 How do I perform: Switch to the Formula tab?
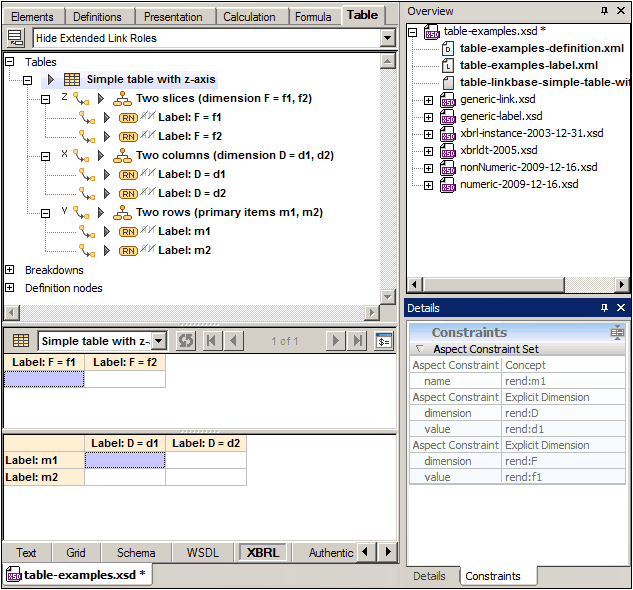[x=313, y=16]
